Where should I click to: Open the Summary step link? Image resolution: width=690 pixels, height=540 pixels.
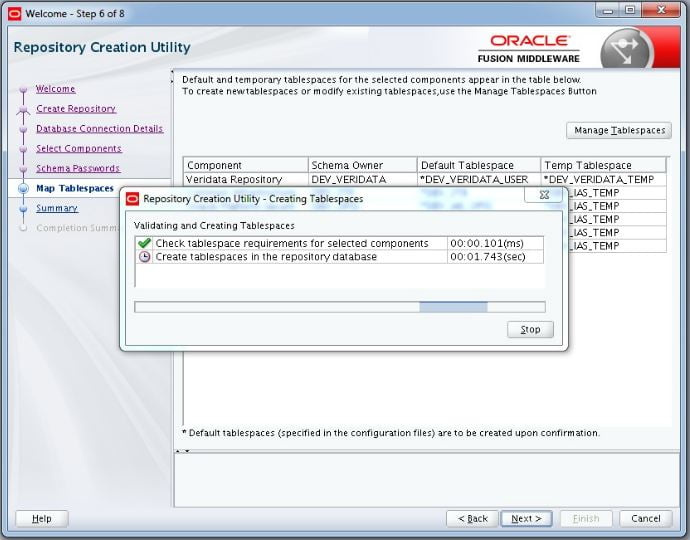pos(57,208)
